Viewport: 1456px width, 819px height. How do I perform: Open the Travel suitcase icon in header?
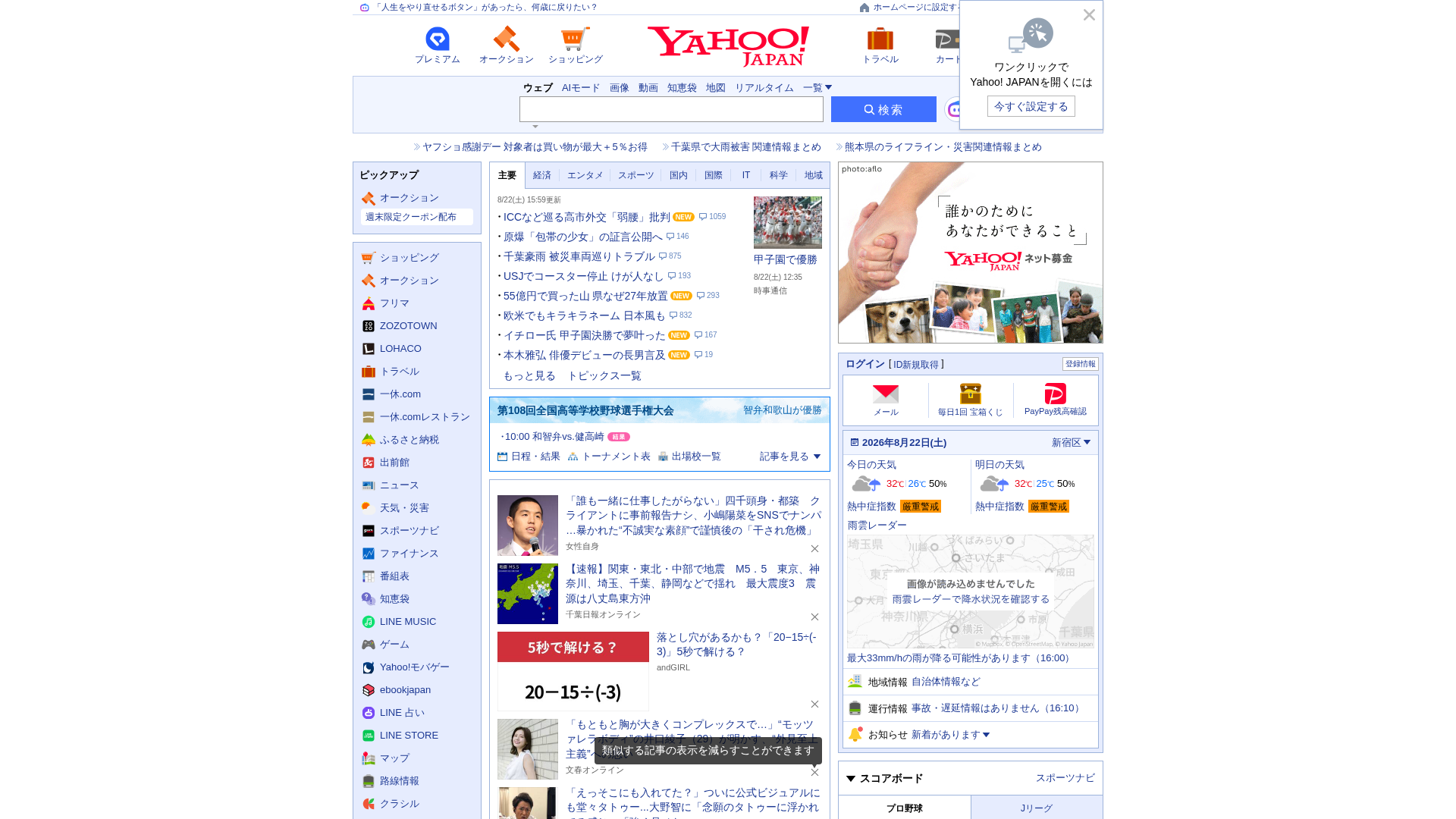[880, 39]
